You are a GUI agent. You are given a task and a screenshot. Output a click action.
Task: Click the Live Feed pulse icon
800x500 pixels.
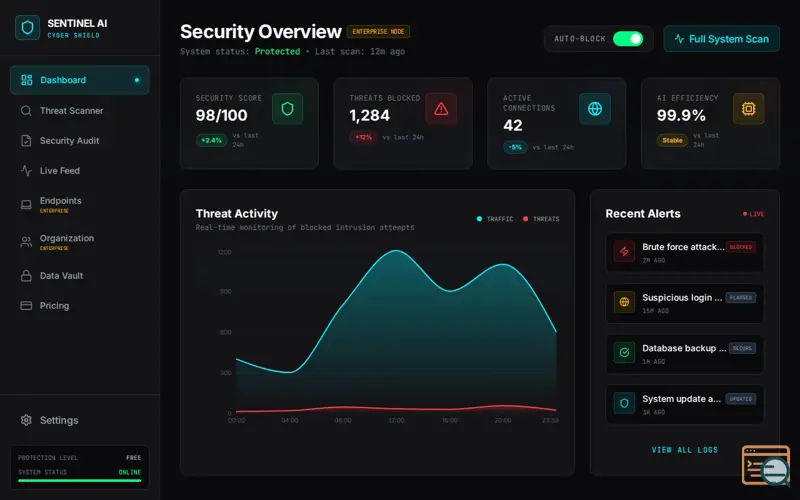(26, 170)
